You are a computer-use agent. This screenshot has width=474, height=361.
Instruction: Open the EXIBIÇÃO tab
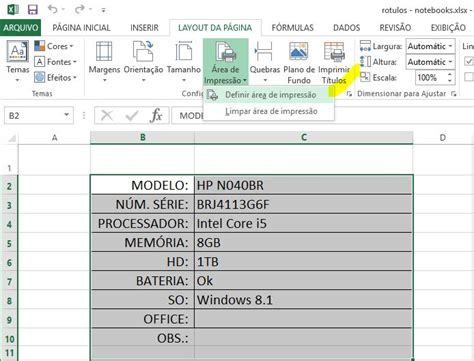pyautogui.click(x=448, y=27)
